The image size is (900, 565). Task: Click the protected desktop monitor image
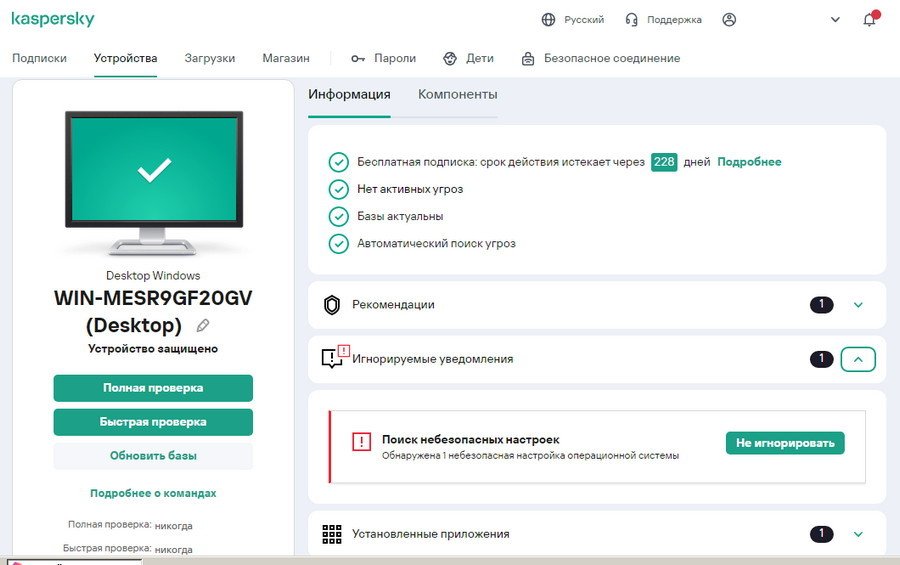[x=154, y=183]
